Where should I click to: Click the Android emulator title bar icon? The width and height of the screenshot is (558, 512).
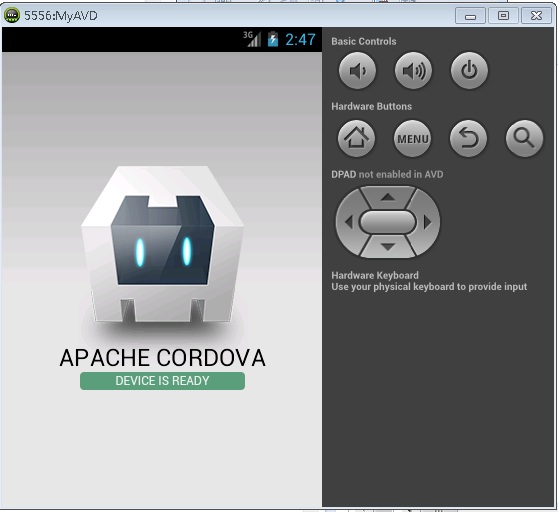point(11,15)
